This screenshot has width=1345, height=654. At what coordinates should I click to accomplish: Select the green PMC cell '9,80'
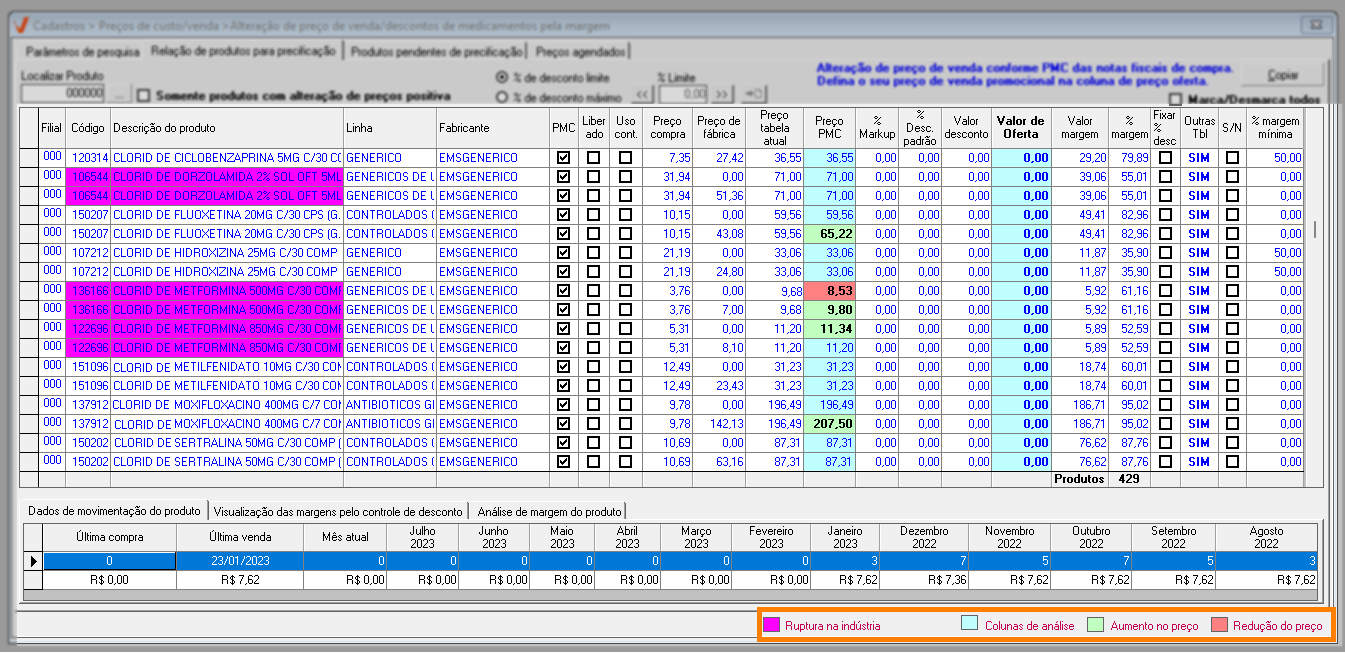coord(829,310)
